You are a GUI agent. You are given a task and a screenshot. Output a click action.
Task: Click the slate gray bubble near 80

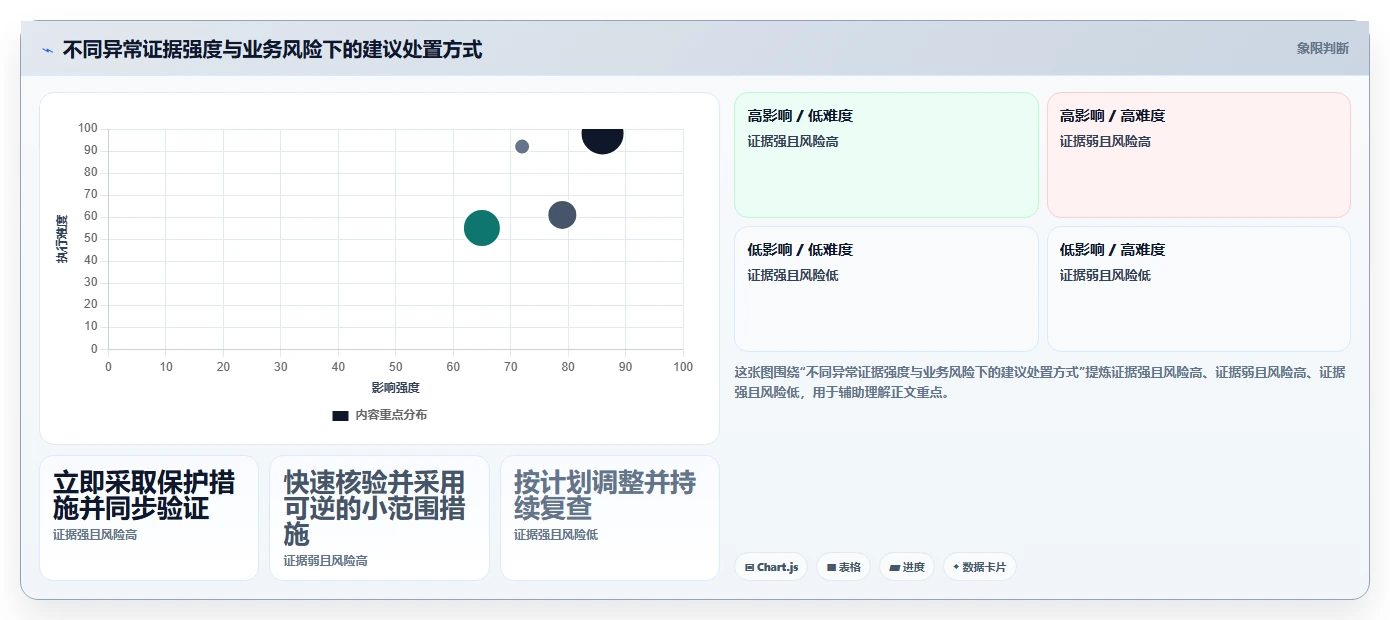pyautogui.click(x=562, y=215)
